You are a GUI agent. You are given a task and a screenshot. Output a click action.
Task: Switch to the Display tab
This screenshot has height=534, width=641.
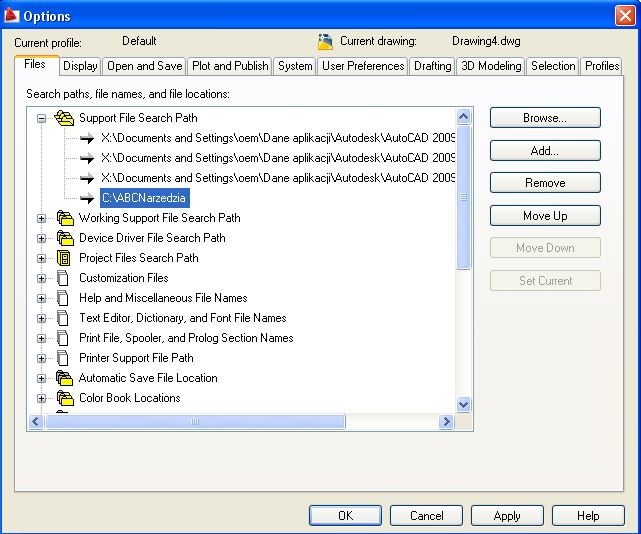point(80,66)
